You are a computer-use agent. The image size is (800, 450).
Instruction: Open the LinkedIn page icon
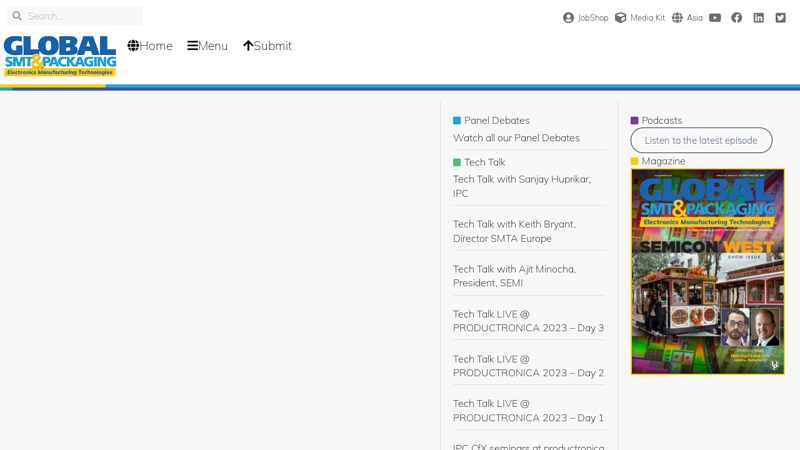[759, 17]
